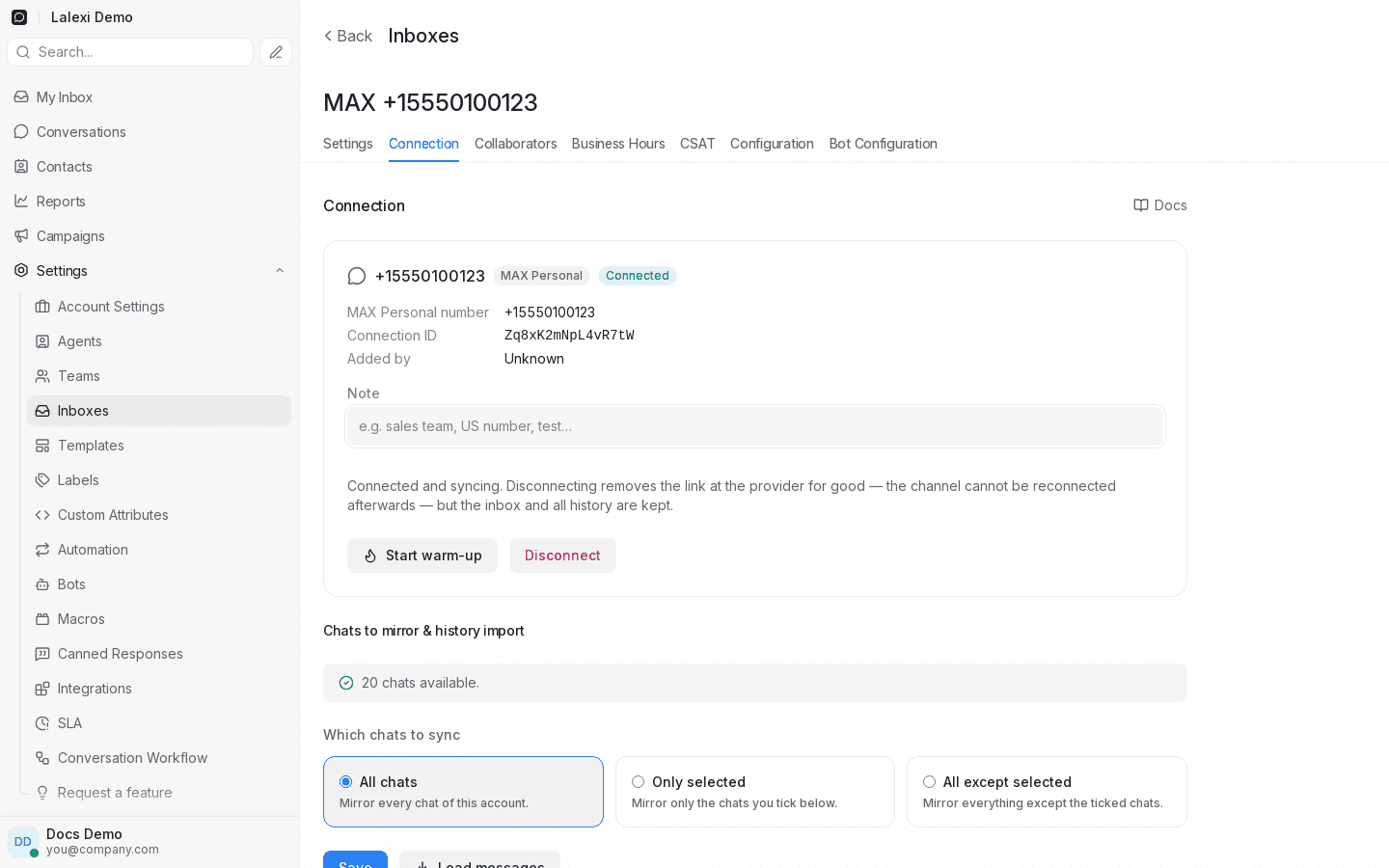The image size is (1389, 868).
Task: Open the Business Hours tab
Action: (x=618, y=144)
